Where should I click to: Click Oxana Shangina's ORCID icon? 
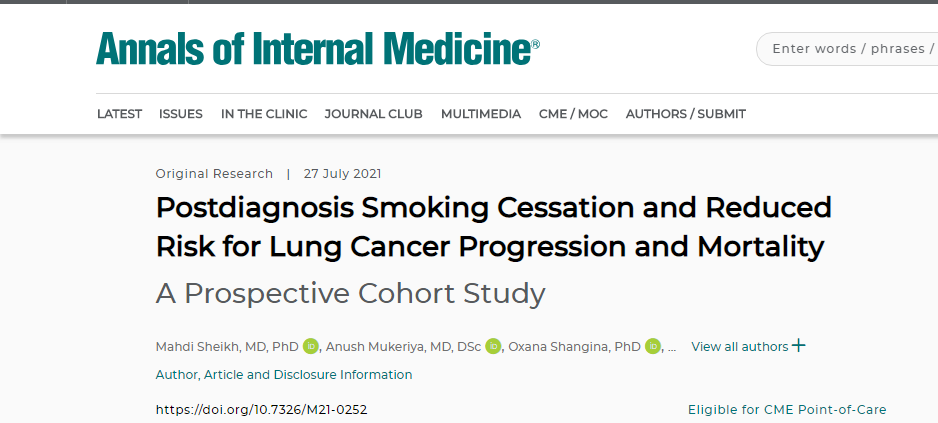653,347
